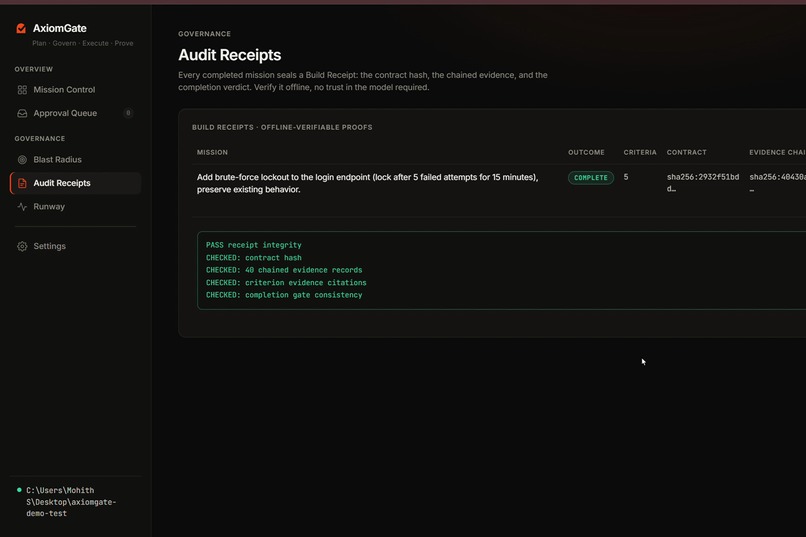Click the 'Plan · Govern · Execute · Prove' tagline
This screenshot has width=806, height=537.
pyautogui.click(x=83, y=44)
